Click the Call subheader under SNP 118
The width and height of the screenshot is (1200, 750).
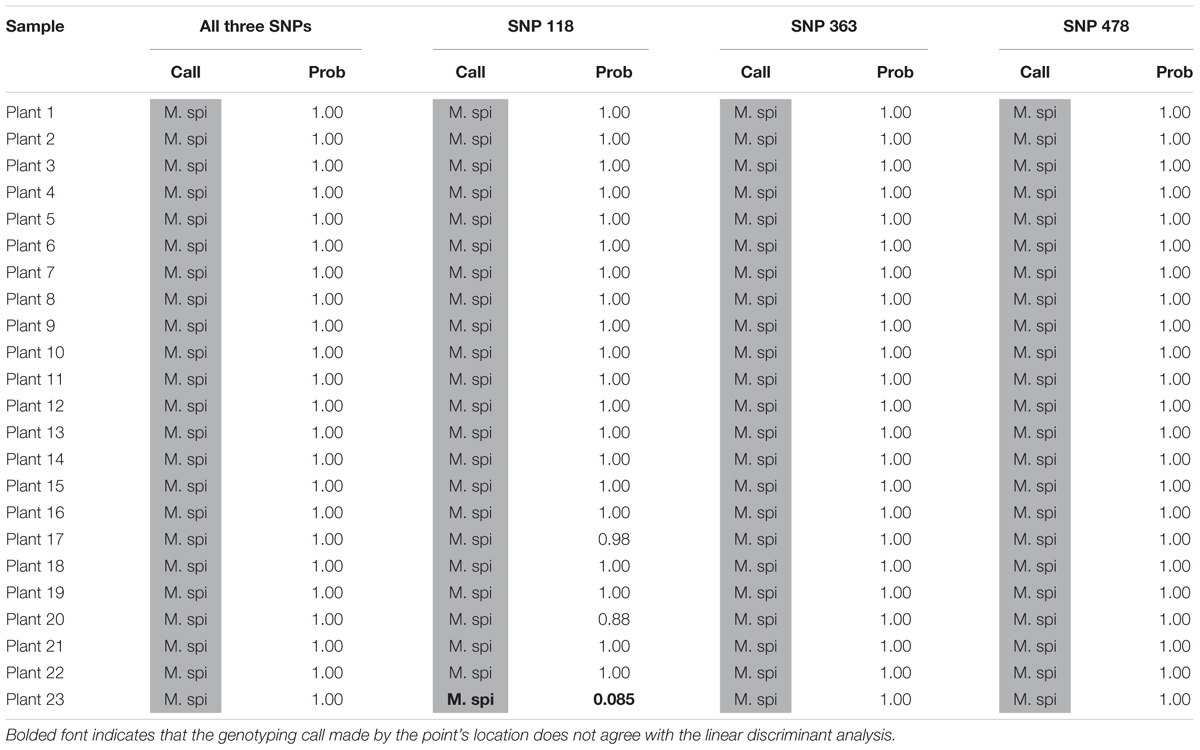[x=470, y=72]
